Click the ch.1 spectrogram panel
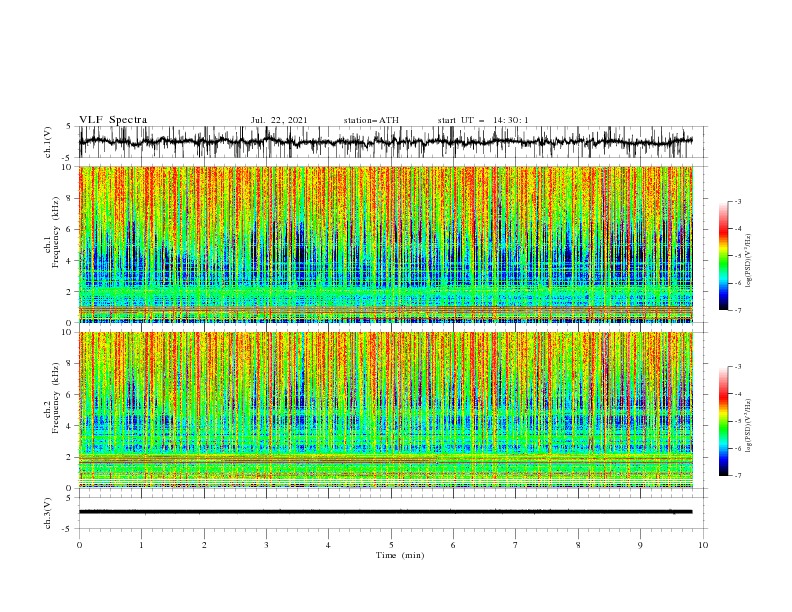The image size is (792, 612). point(385,244)
